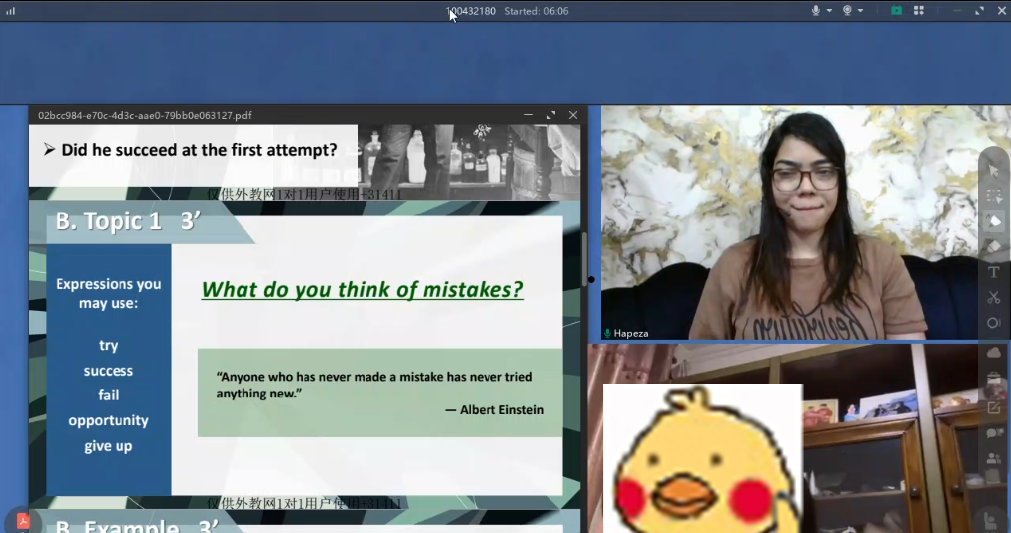The height and width of the screenshot is (533, 1011).
Task: Toggle the webcam in the top bar
Action: [847, 10]
